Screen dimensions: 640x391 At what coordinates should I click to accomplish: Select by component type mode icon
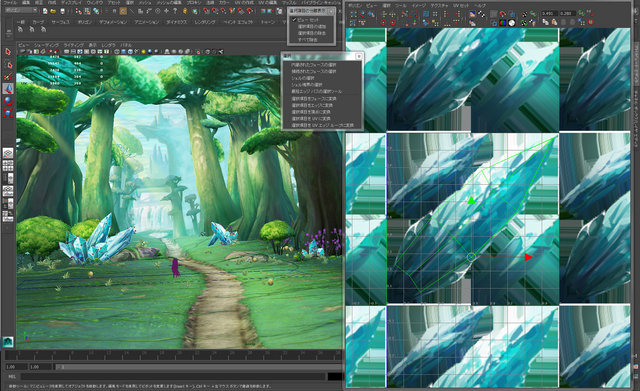96,11
